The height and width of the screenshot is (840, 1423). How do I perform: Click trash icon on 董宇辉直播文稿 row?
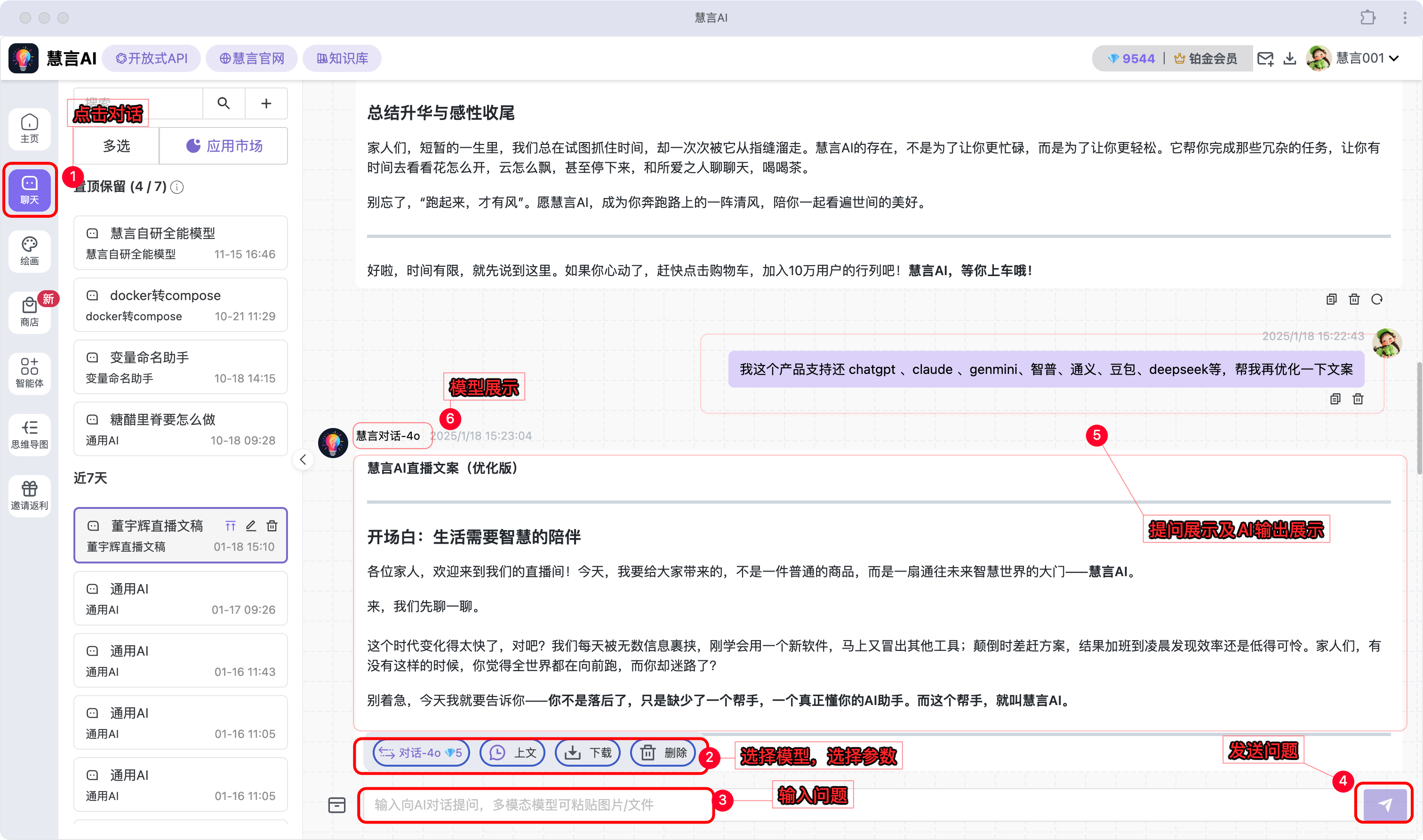pyautogui.click(x=272, y=526)
